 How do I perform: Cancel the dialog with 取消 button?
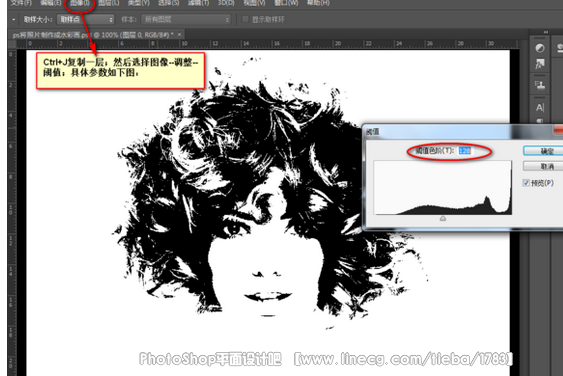coord(543,166)
